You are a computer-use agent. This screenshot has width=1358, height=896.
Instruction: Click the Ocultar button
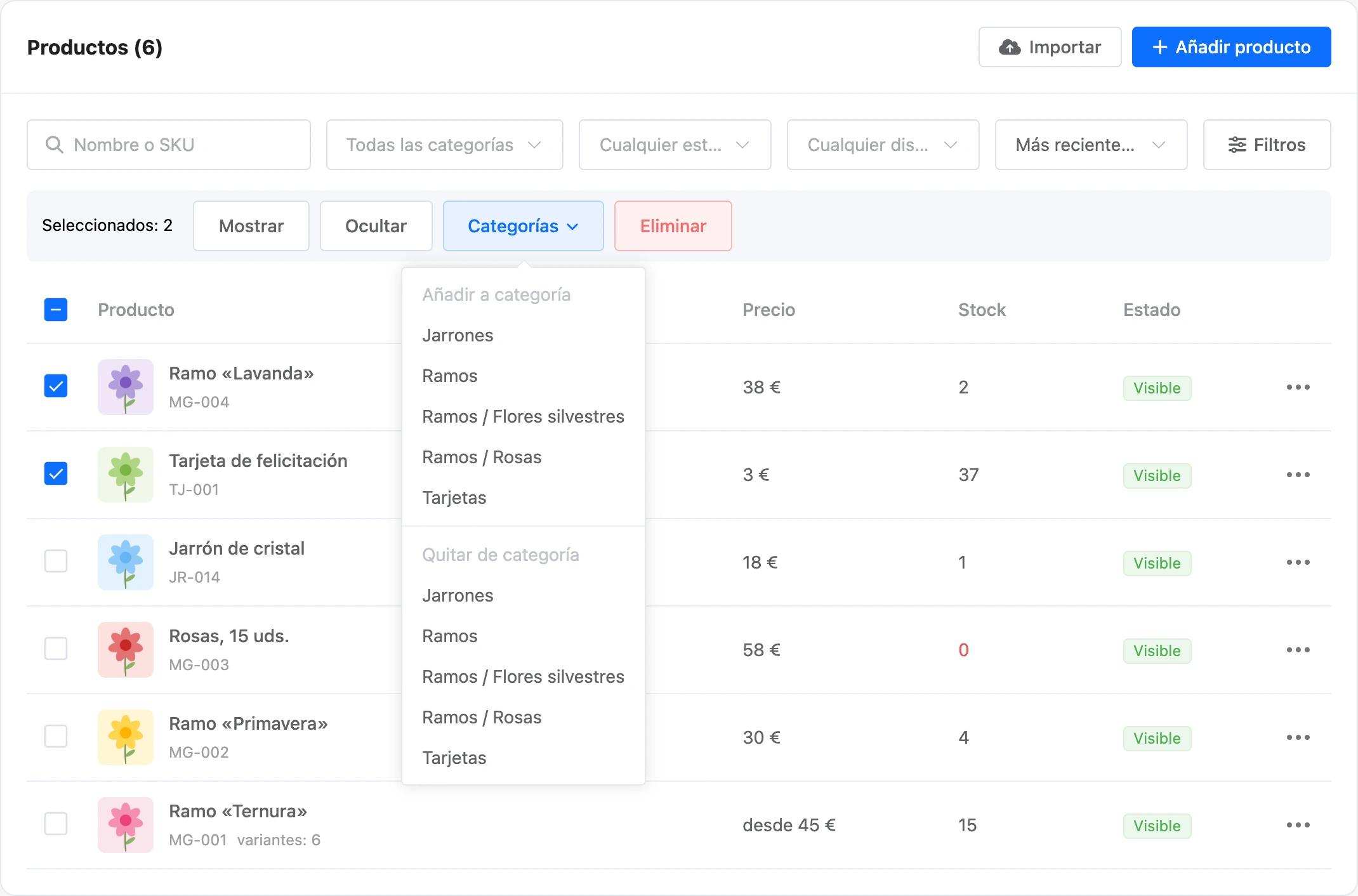376,226
